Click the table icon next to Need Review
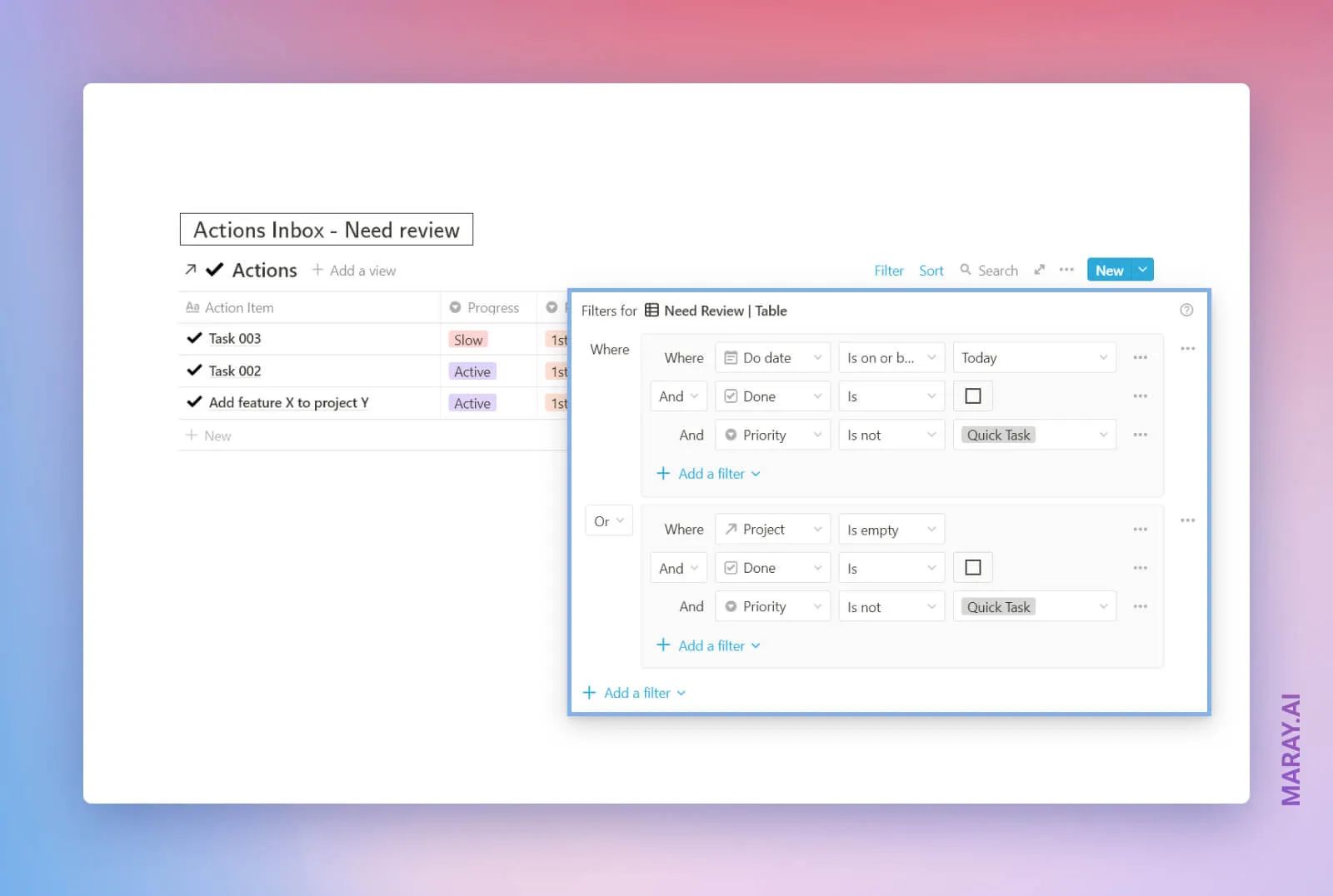The width and height of the screenshot is (1333, 896). [x=653, y=310]
